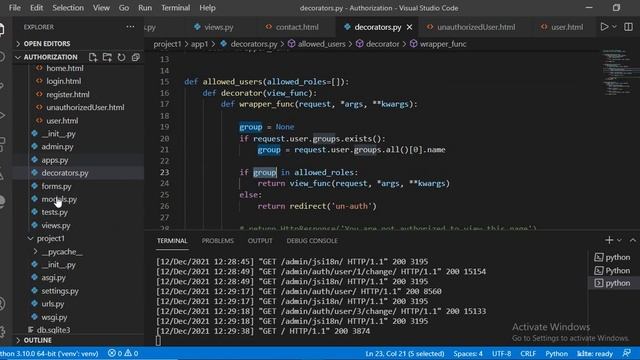Screen dimensions: 640x360
Task: Show the Debug Console panel tab
Action: coord(312,241)
